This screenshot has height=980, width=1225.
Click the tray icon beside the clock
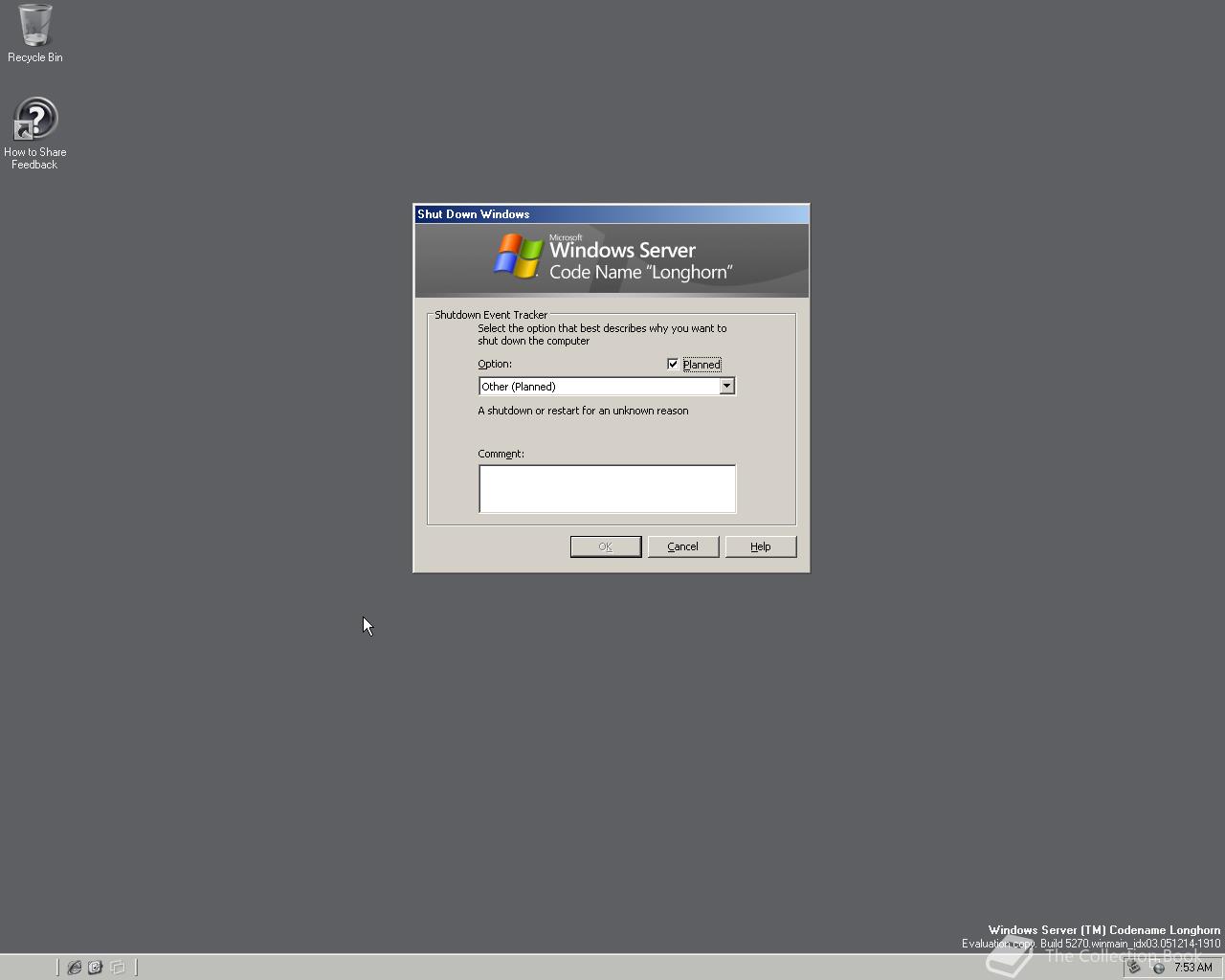click(1158, 968)
